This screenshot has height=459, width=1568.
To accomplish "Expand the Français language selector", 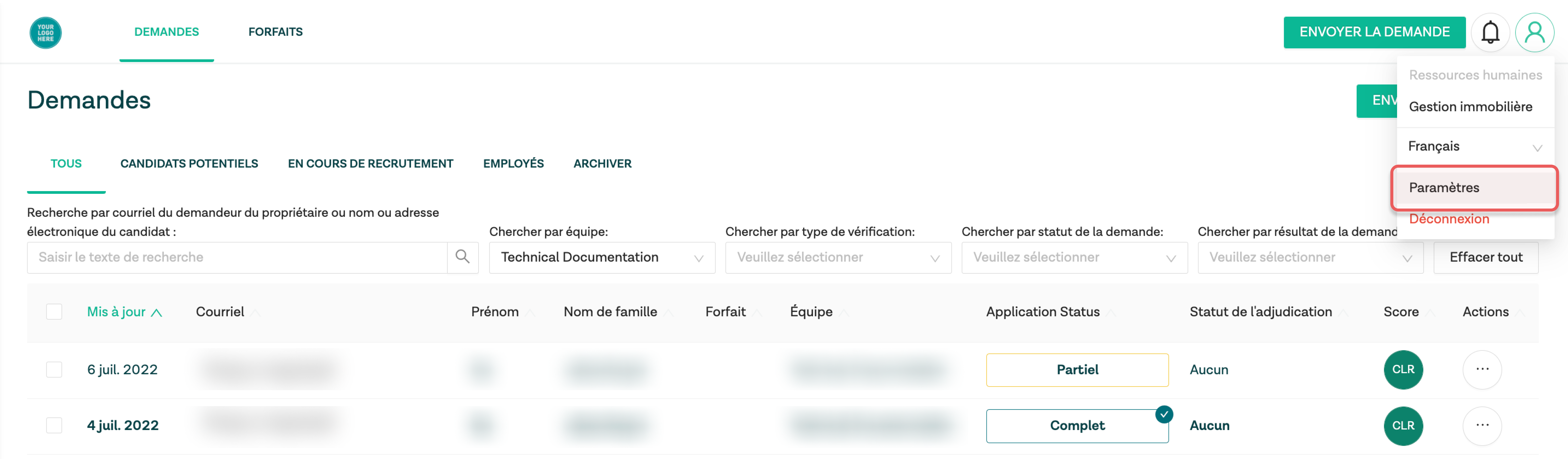I will tap(1475, 146).
